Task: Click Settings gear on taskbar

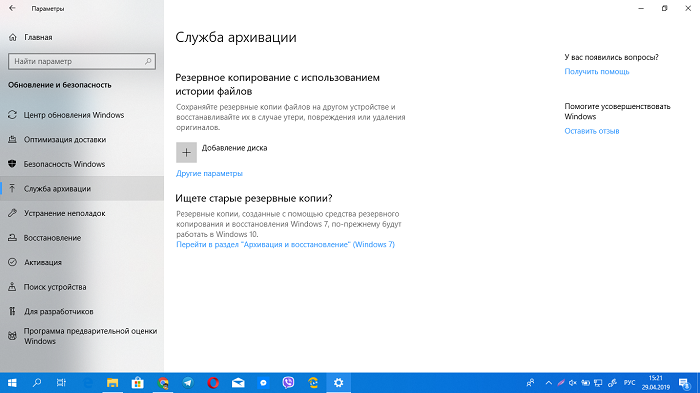Action: point(338,383)
